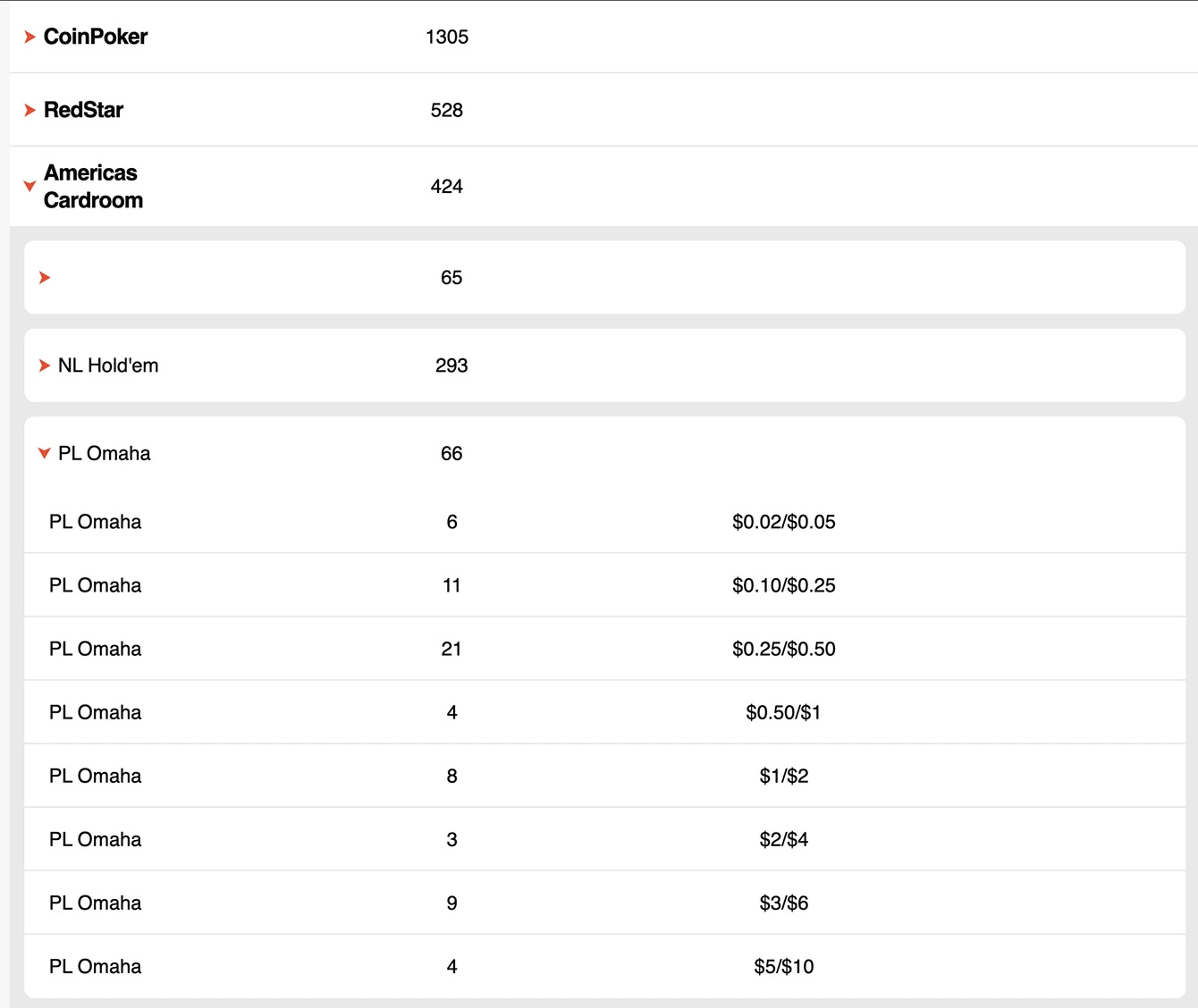The width and height of the screenshot is (1198, 1008).
Task: Click the PL Omaha $1/$2 stakes
Action: click(783, 776)
